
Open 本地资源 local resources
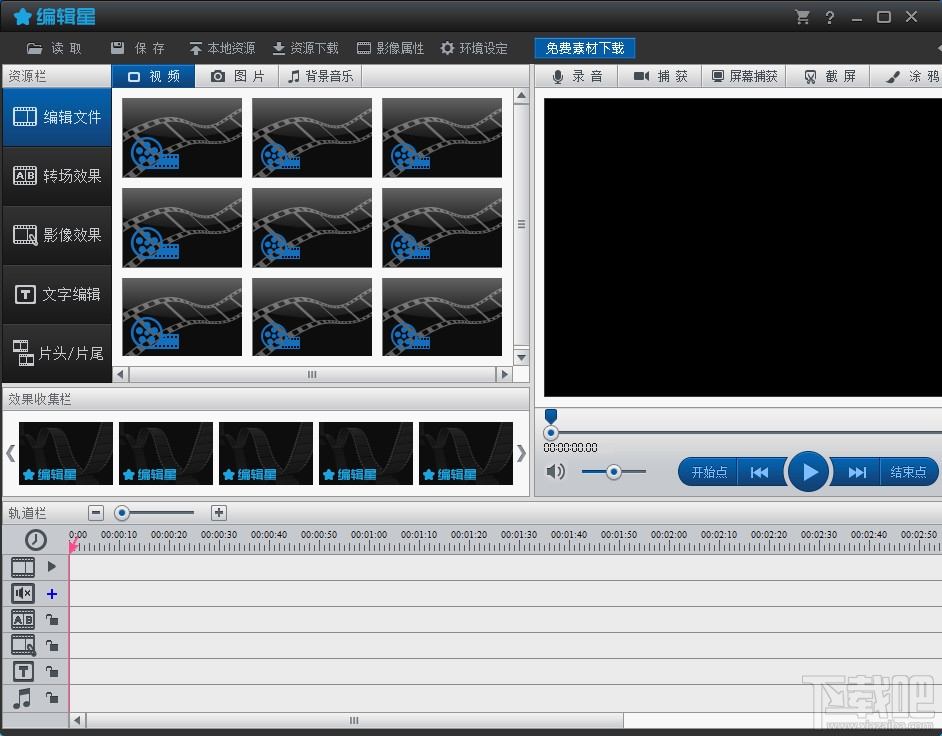pos(222,48)
